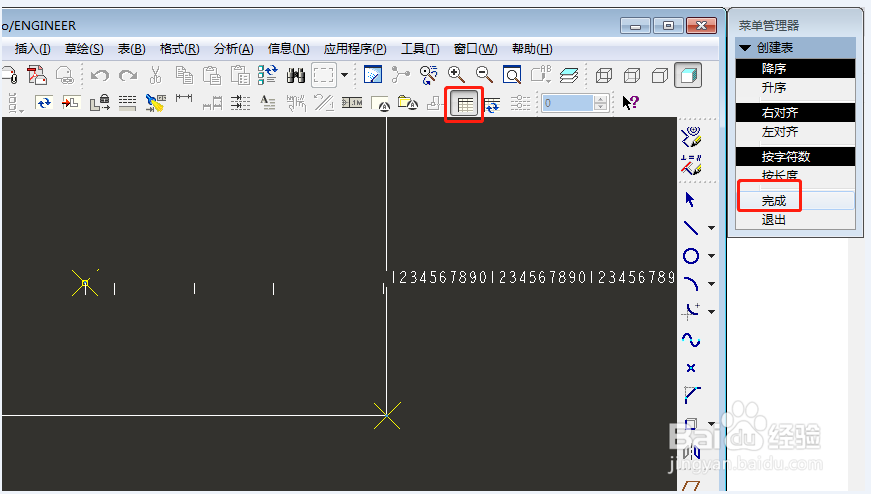
Task: Switch to Hidden Line display mode
Action: click(632, 75)
